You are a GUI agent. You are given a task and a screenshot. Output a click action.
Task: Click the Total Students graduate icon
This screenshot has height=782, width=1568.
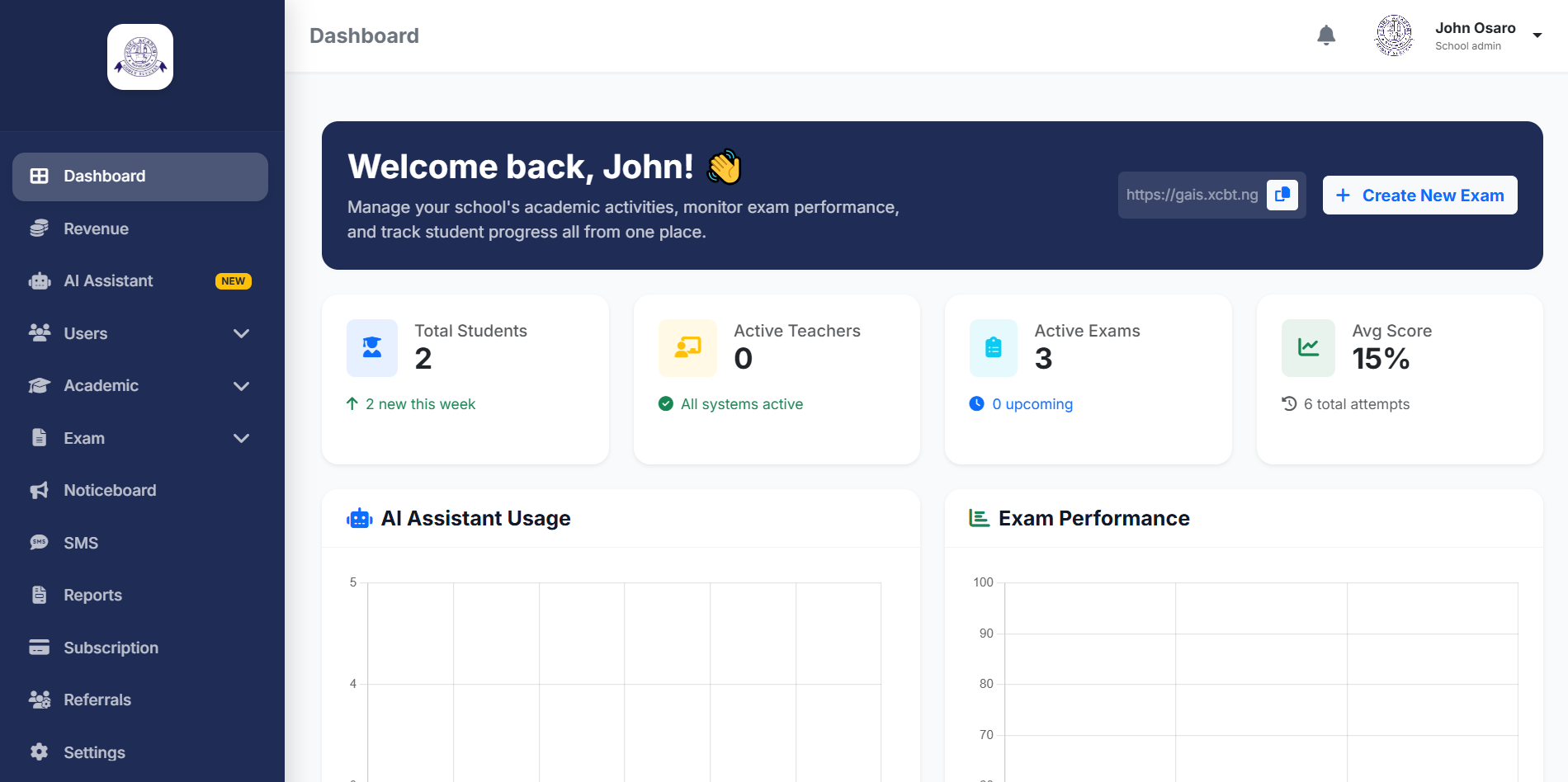tap(372, 347)
